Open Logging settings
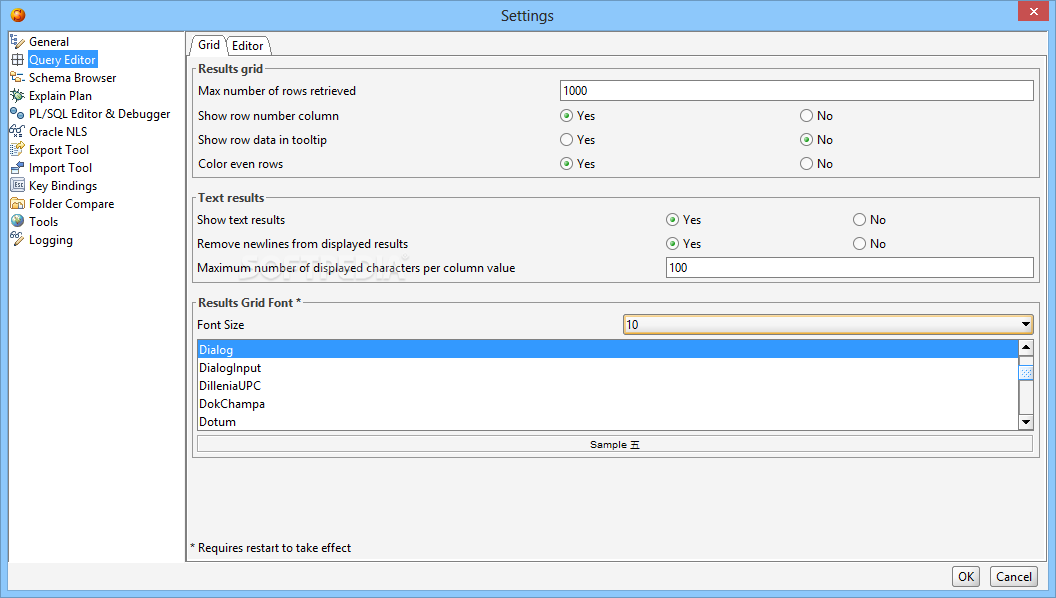 coord(51,240)
